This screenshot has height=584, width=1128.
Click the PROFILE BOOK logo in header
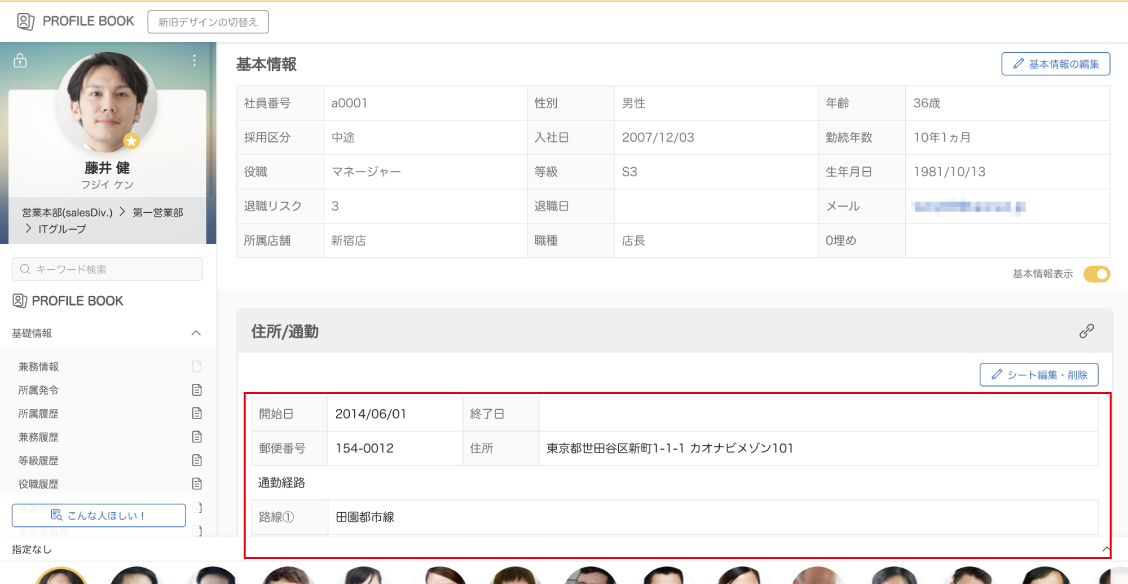point(76,21)
